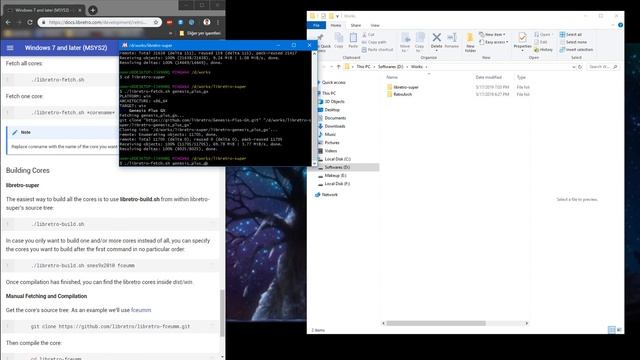Click the Chrome profile avatar
Viewport: 640px width, 360px height.
207,22
